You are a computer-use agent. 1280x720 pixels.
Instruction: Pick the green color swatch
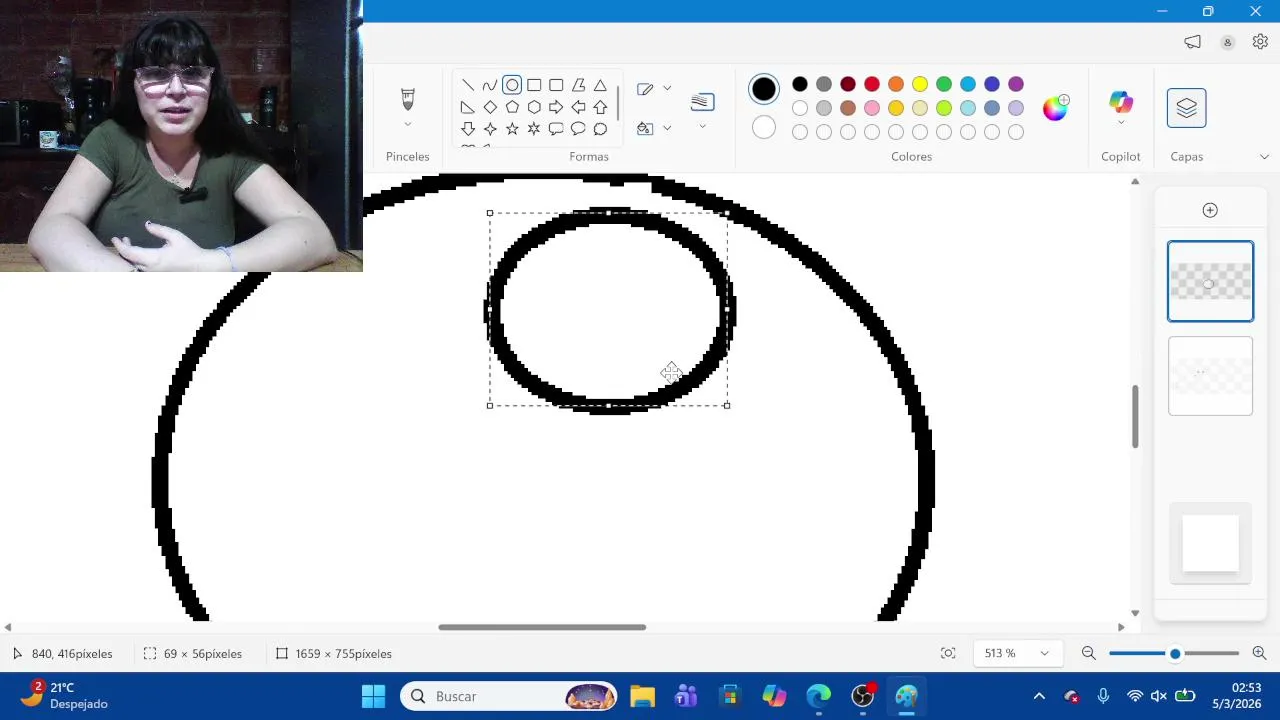pos(944,84)
